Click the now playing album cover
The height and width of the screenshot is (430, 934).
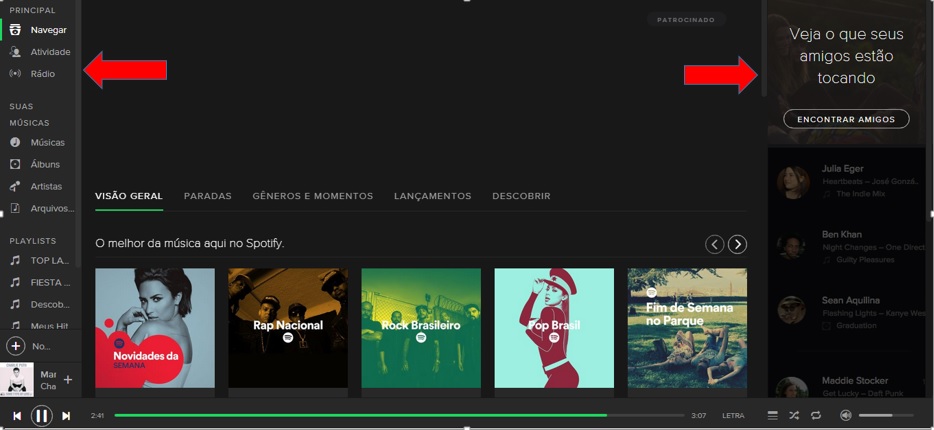tap(17, 379)
